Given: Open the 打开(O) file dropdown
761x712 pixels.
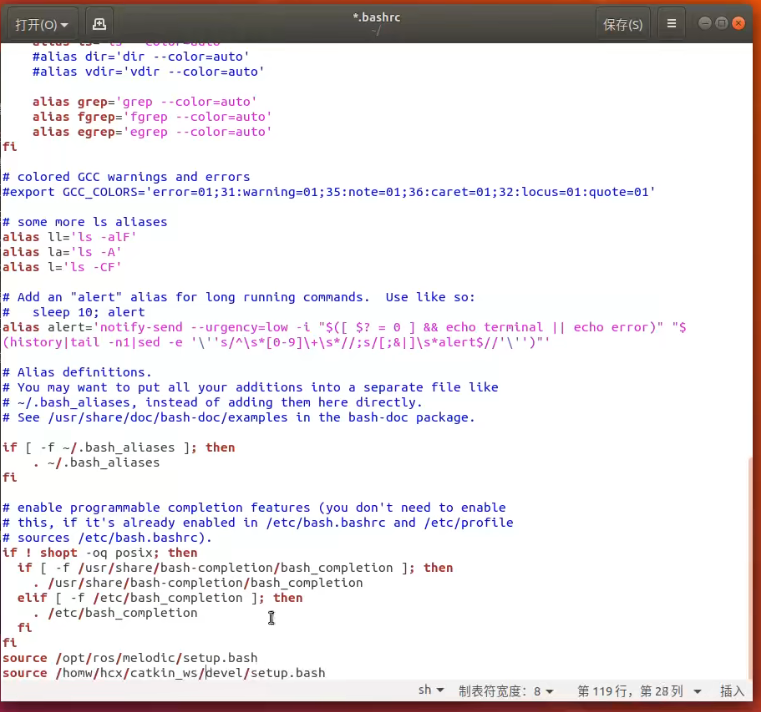Looking at the screenshot, I should (41, 24).
